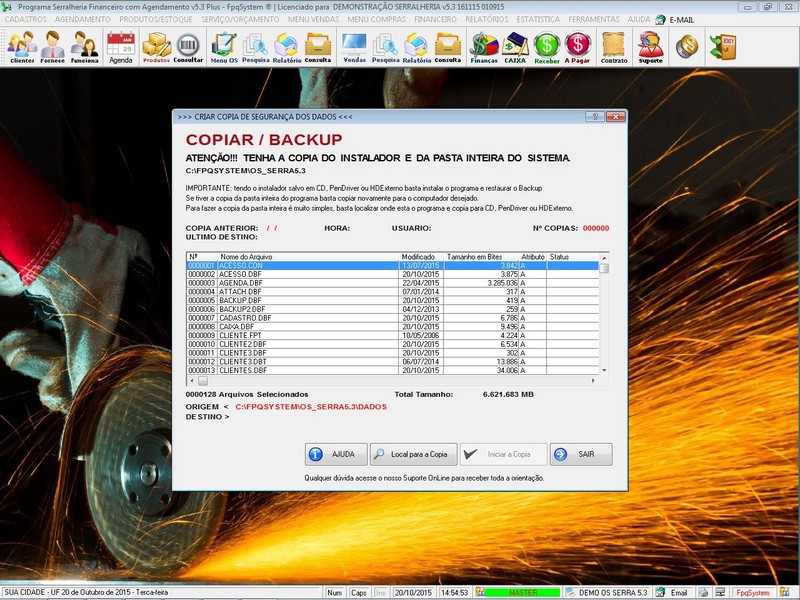This screenshot has height=600, width=800.
Task: Click the Iniciar a Copia button
Action: coord(503,454)
